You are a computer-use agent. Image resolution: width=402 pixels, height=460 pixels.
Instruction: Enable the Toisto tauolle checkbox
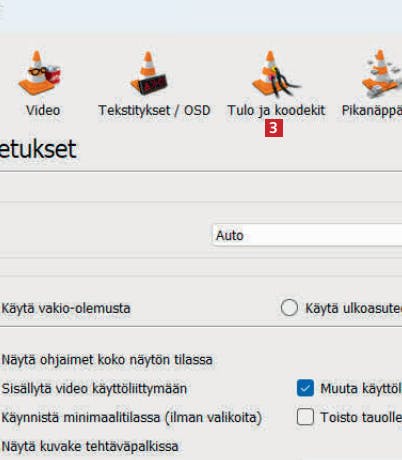coord(305,417)
